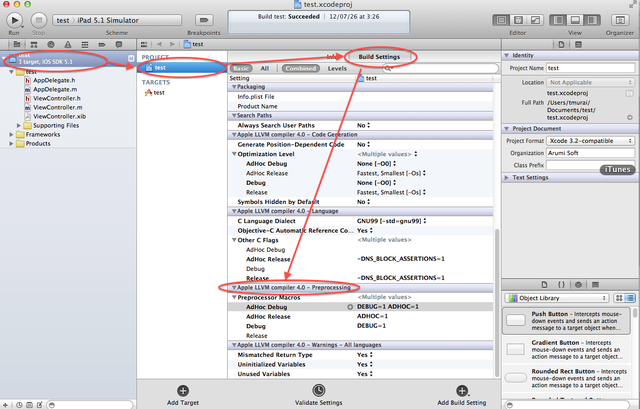Toggle the Utilities pane view button
This screenshot has height=409, width=640.
[592, 20]
